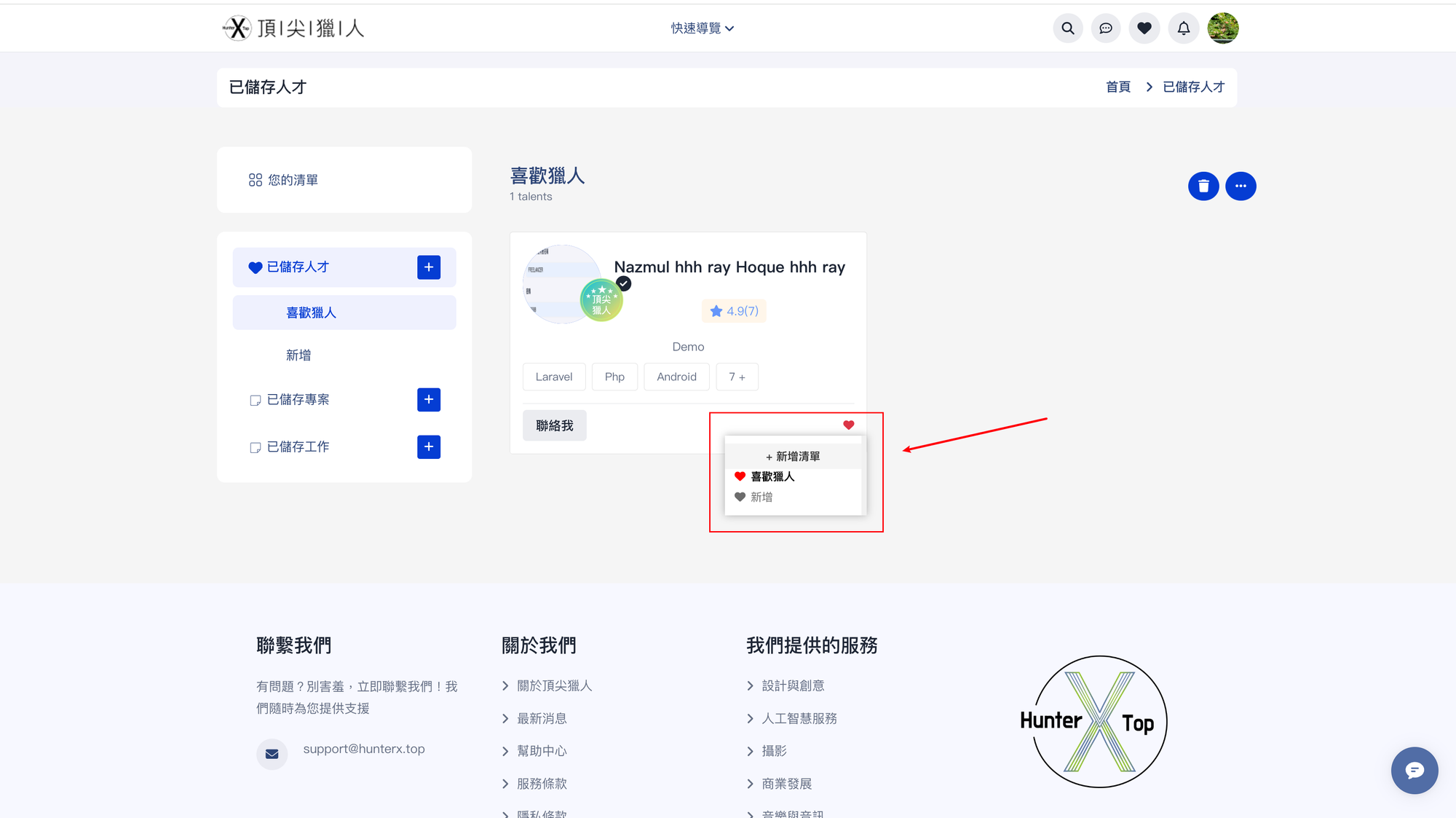The width and height of the screenshot is (1456, 818).
Task: Toggle 喜歡獵人 heart in popup list
Action: 740,476
